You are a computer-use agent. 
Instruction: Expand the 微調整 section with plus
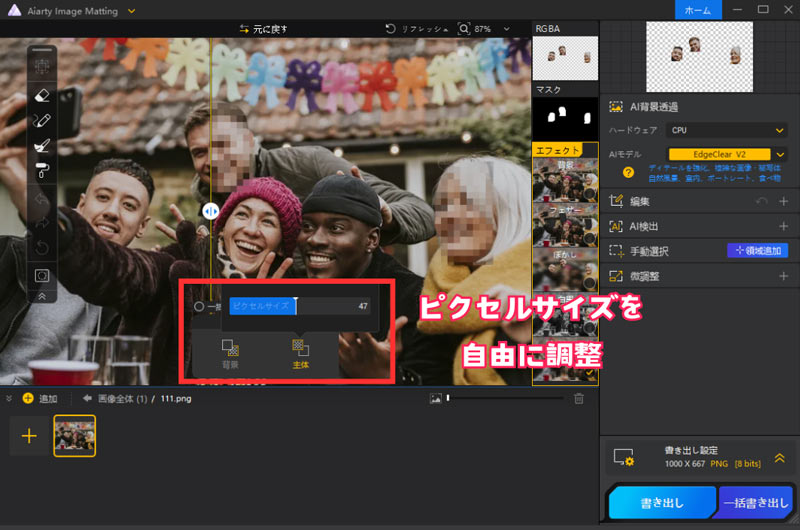tap(784, 276)
